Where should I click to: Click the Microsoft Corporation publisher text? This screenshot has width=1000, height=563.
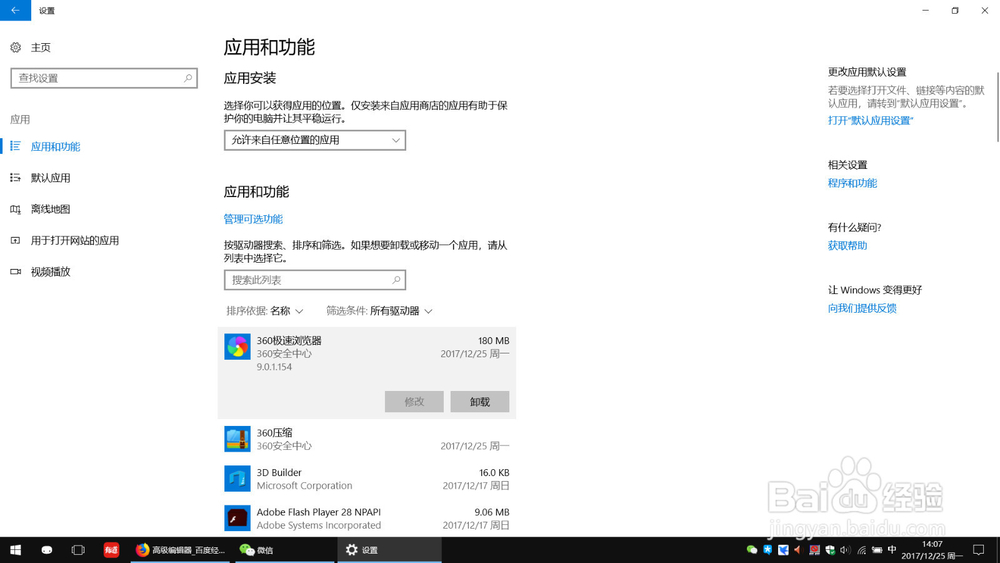pos(304,486)
